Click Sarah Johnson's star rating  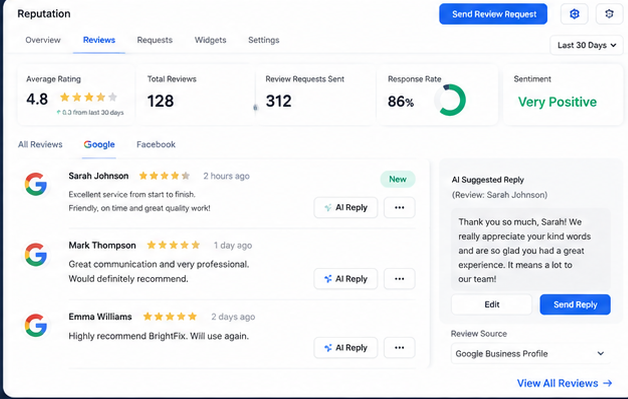pos(164,175)
